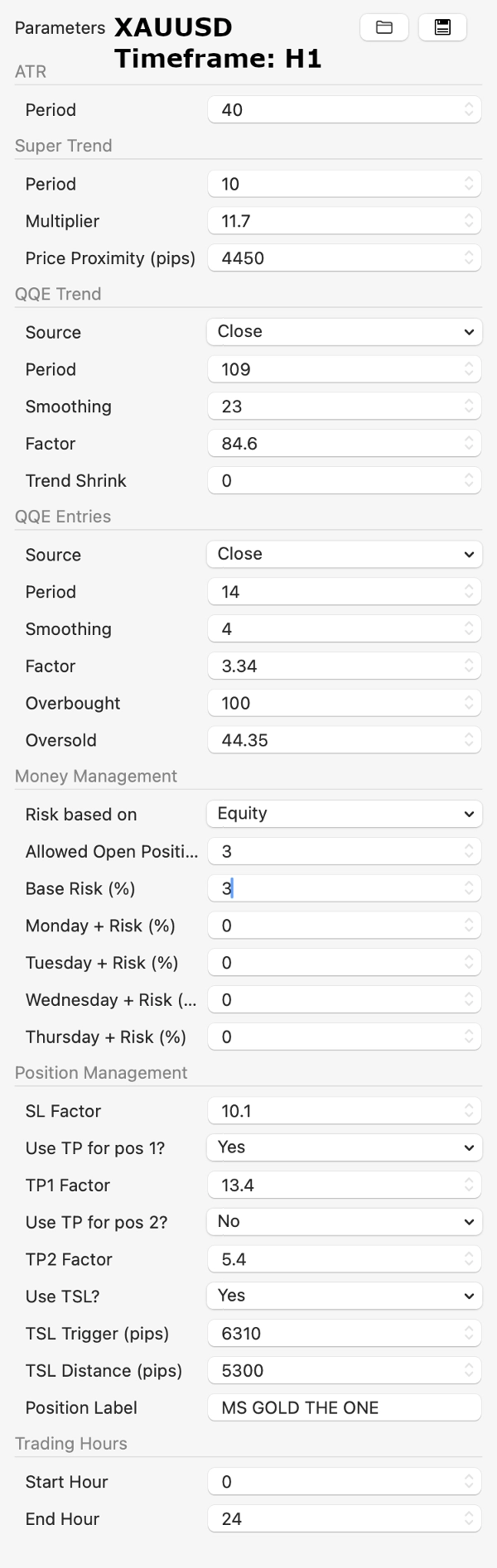Viewport: 497px width, 1568px height.
Task: Open the QQE Entries Source dropdown
Action: [x=344, y=555]
